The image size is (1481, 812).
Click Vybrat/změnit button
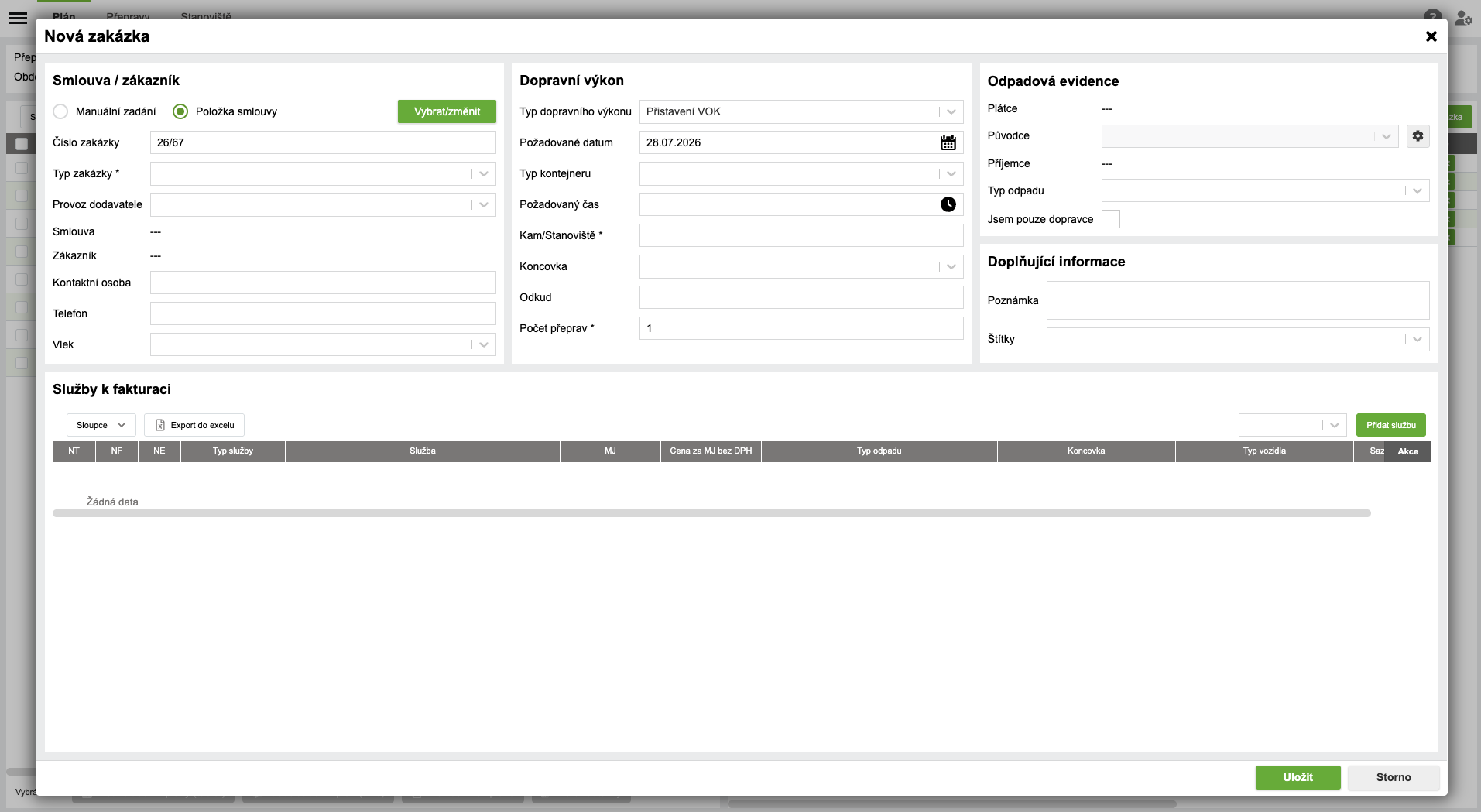coord(447,111)
